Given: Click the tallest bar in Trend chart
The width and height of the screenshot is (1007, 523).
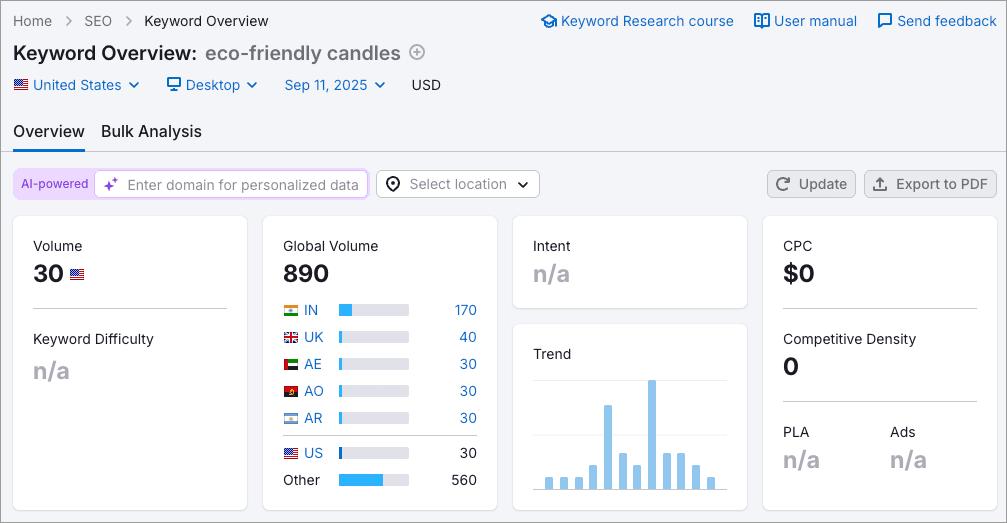Looking at the screenshot, I should pyautogui.click(x=652, y=434).
